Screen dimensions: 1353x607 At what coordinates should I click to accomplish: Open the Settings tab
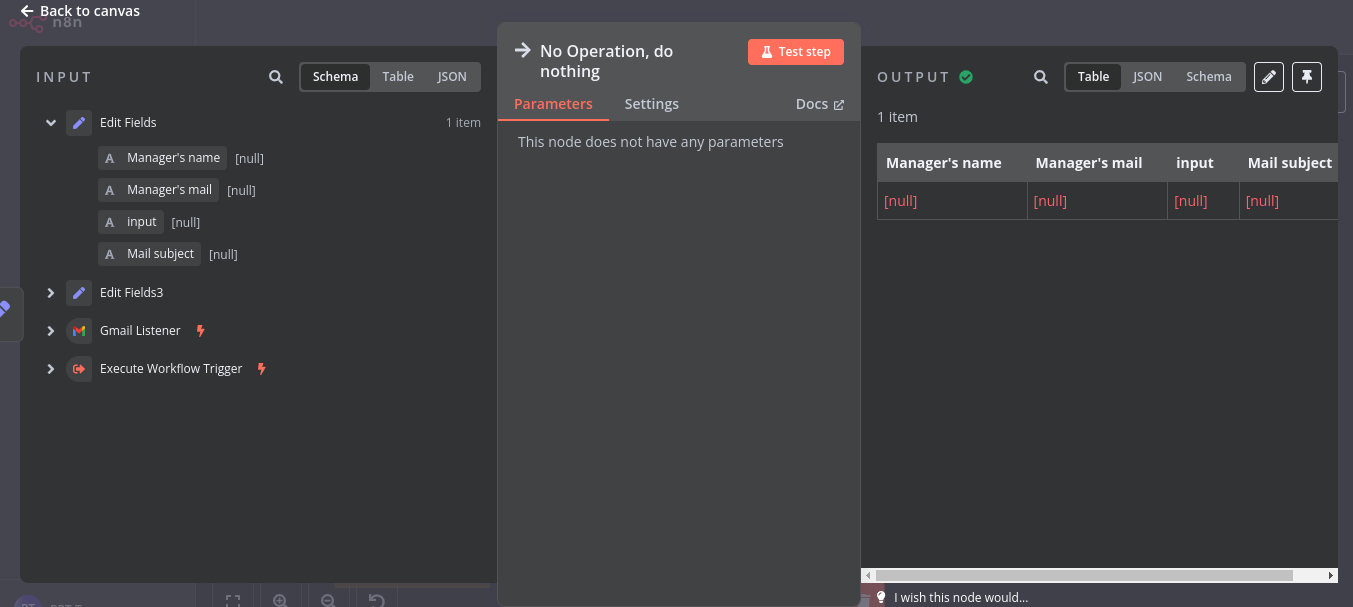(652, 104)
